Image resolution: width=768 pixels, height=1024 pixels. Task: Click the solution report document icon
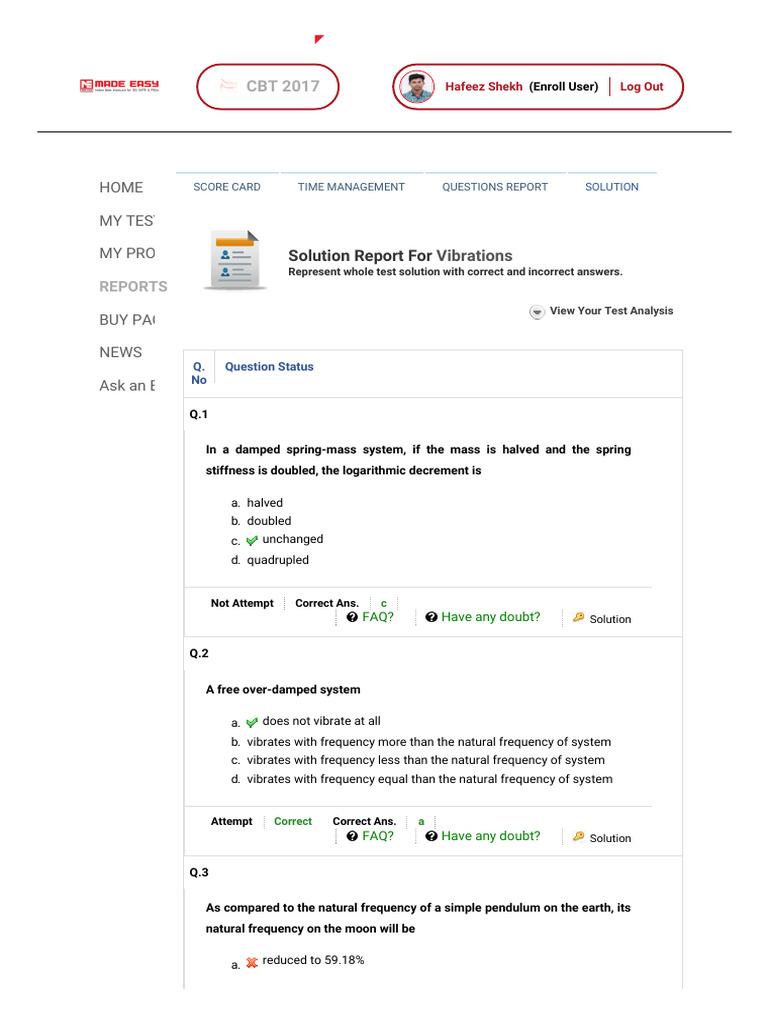pos(236,260)
